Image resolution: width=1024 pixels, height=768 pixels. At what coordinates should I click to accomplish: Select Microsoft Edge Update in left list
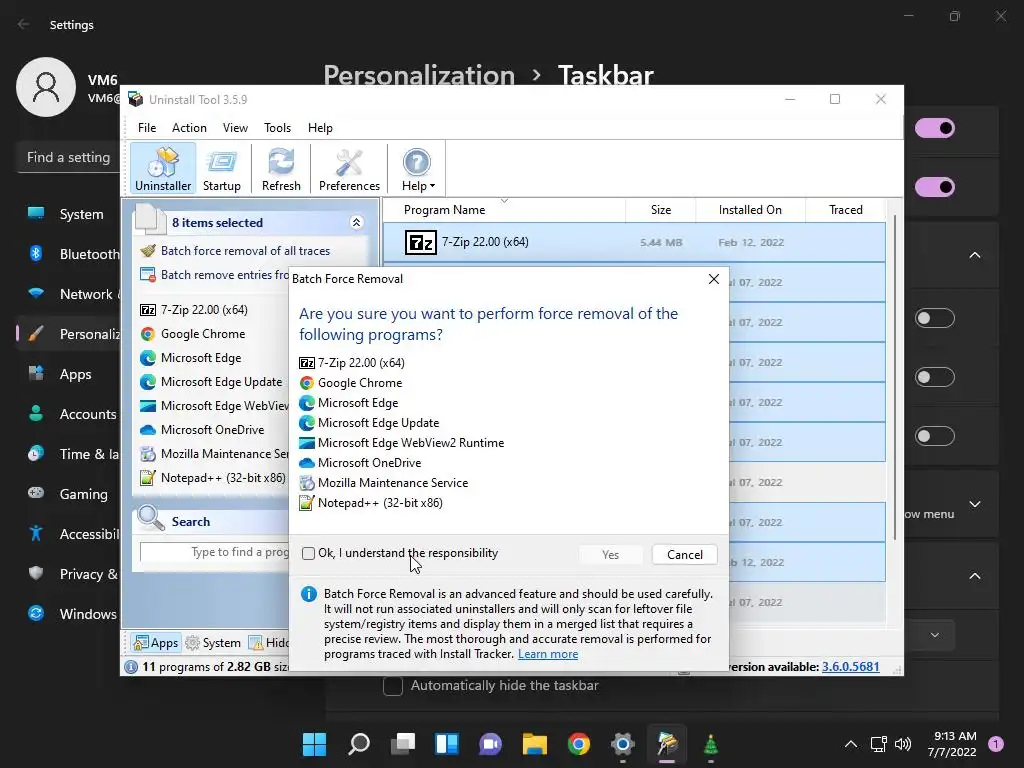point(221,382)
